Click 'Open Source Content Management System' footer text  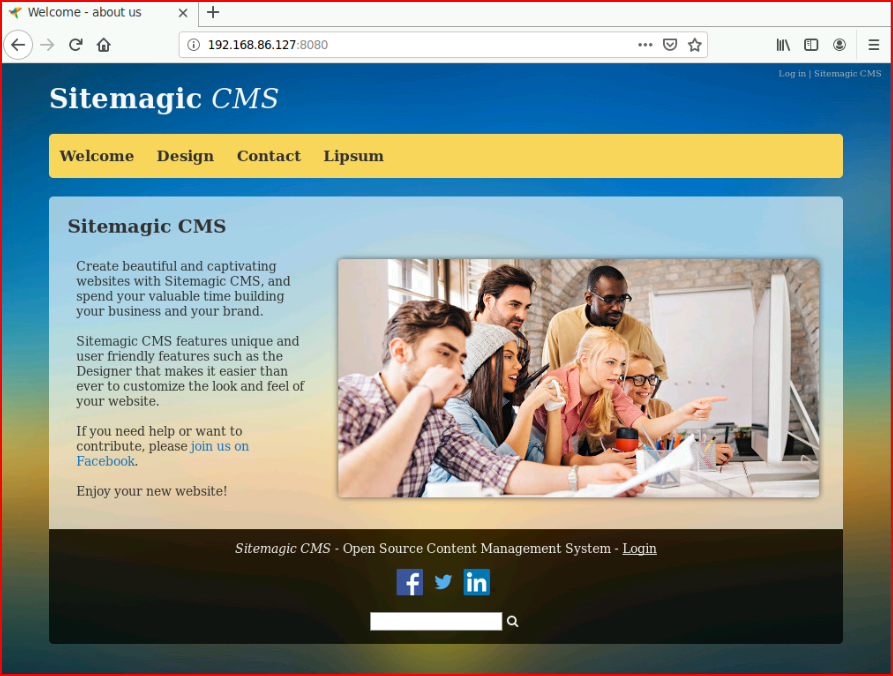[477, 548]
